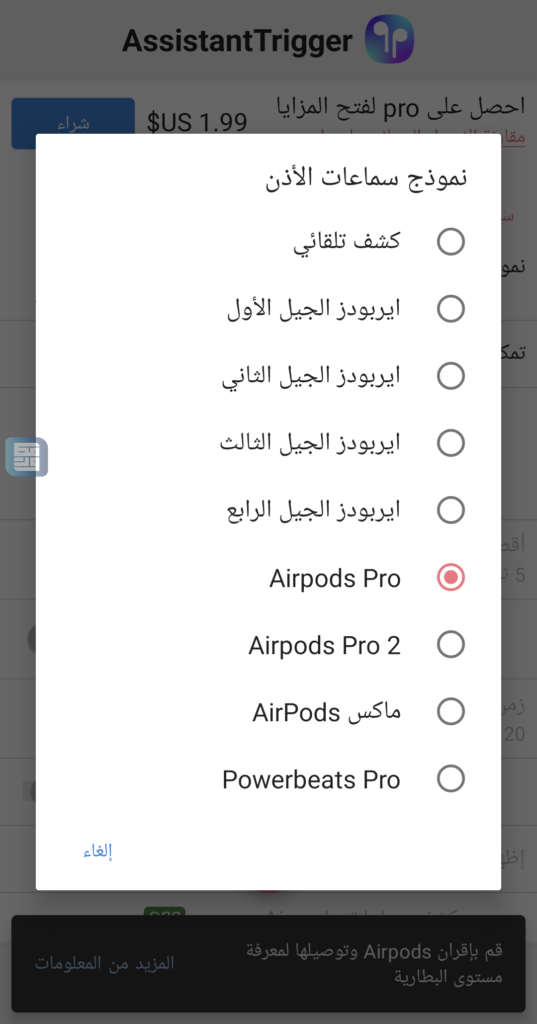Choose the Airpods Pro 2 radio button
Image resolution: width=537 pixels, height=1024 pixels.
(x=451, y=645)
